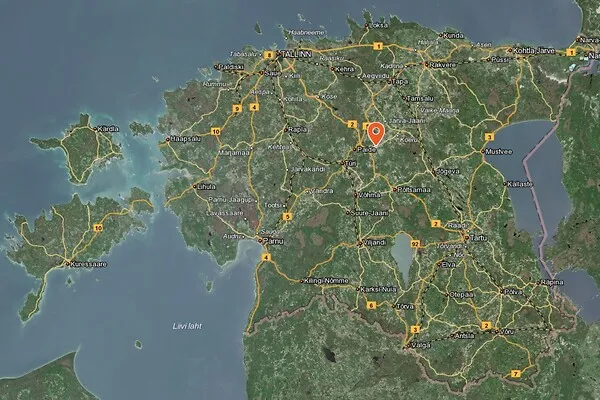The width and height of the screenshot is (600, 400).
Task: Click the route 6 shield near Tõrva
Action: point(371,305)
